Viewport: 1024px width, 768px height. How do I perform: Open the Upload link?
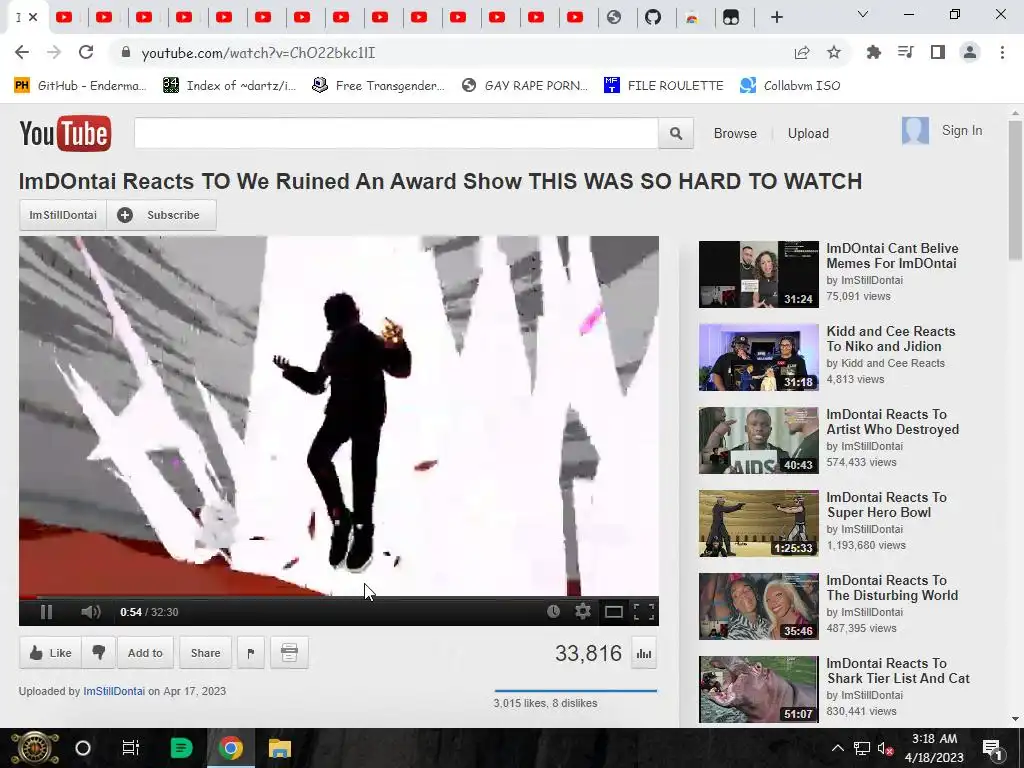[x=808, y=133]
